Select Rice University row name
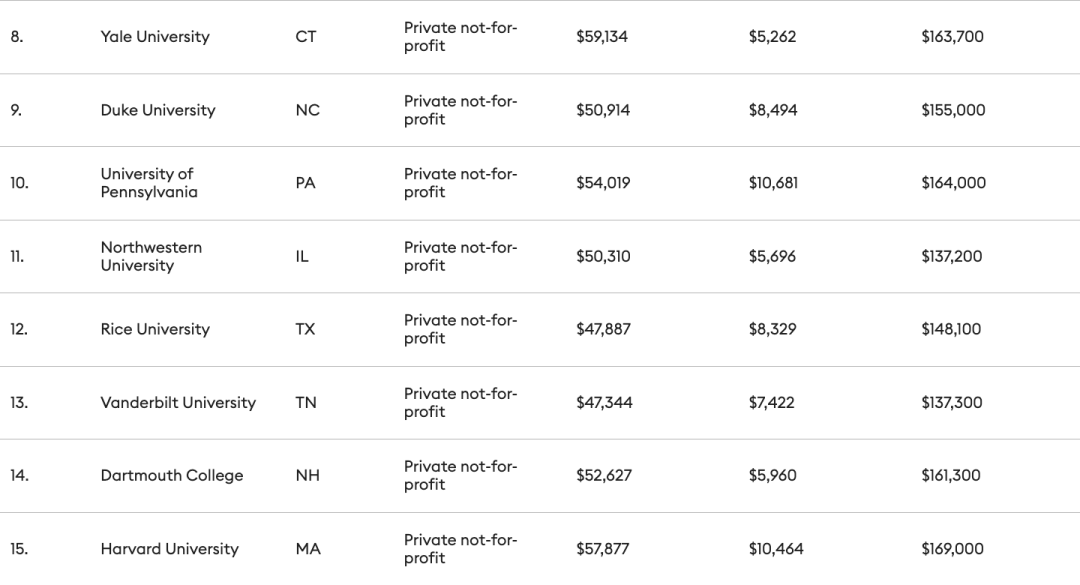The width and height of the screenshot is (1080, 585). pyautogui.click(x=155, y=329)
